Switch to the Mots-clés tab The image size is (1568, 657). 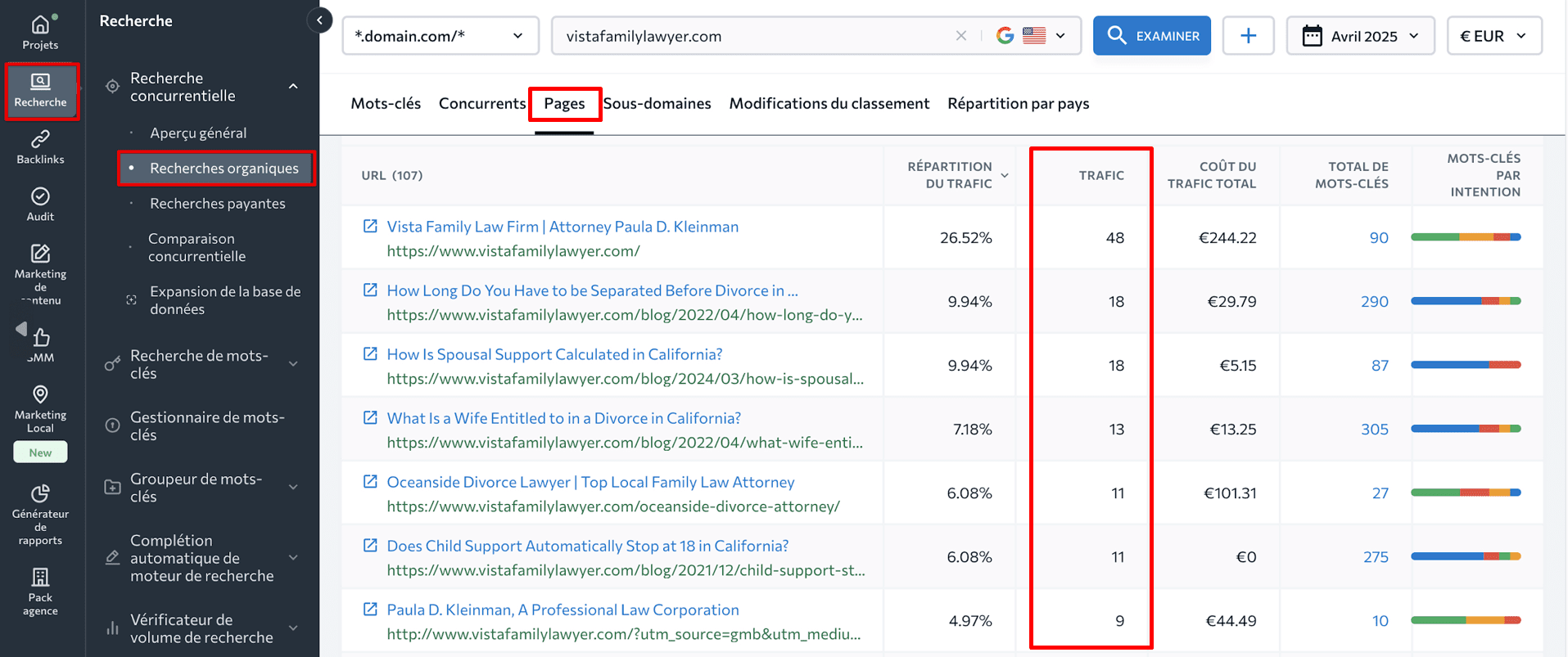point(386,103)
